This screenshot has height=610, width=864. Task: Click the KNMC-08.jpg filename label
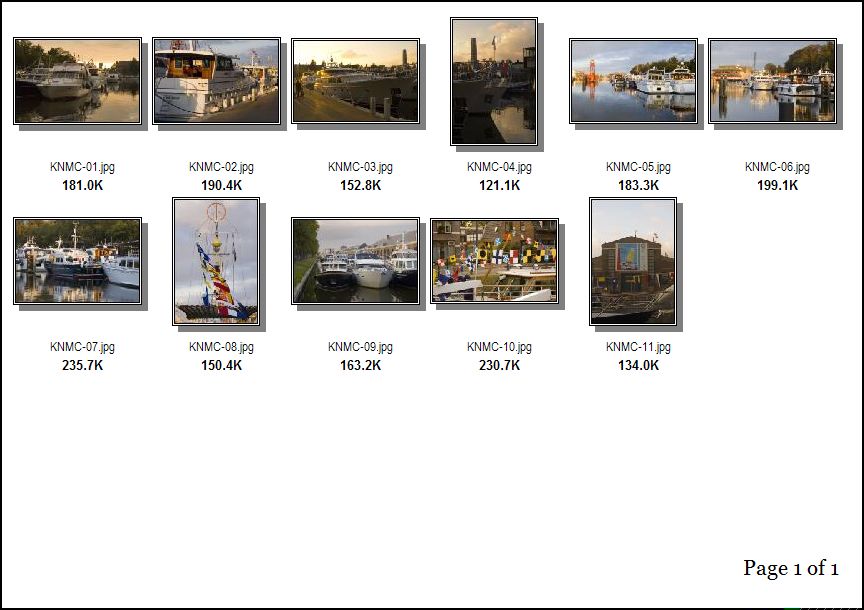(x=222, y=347)
